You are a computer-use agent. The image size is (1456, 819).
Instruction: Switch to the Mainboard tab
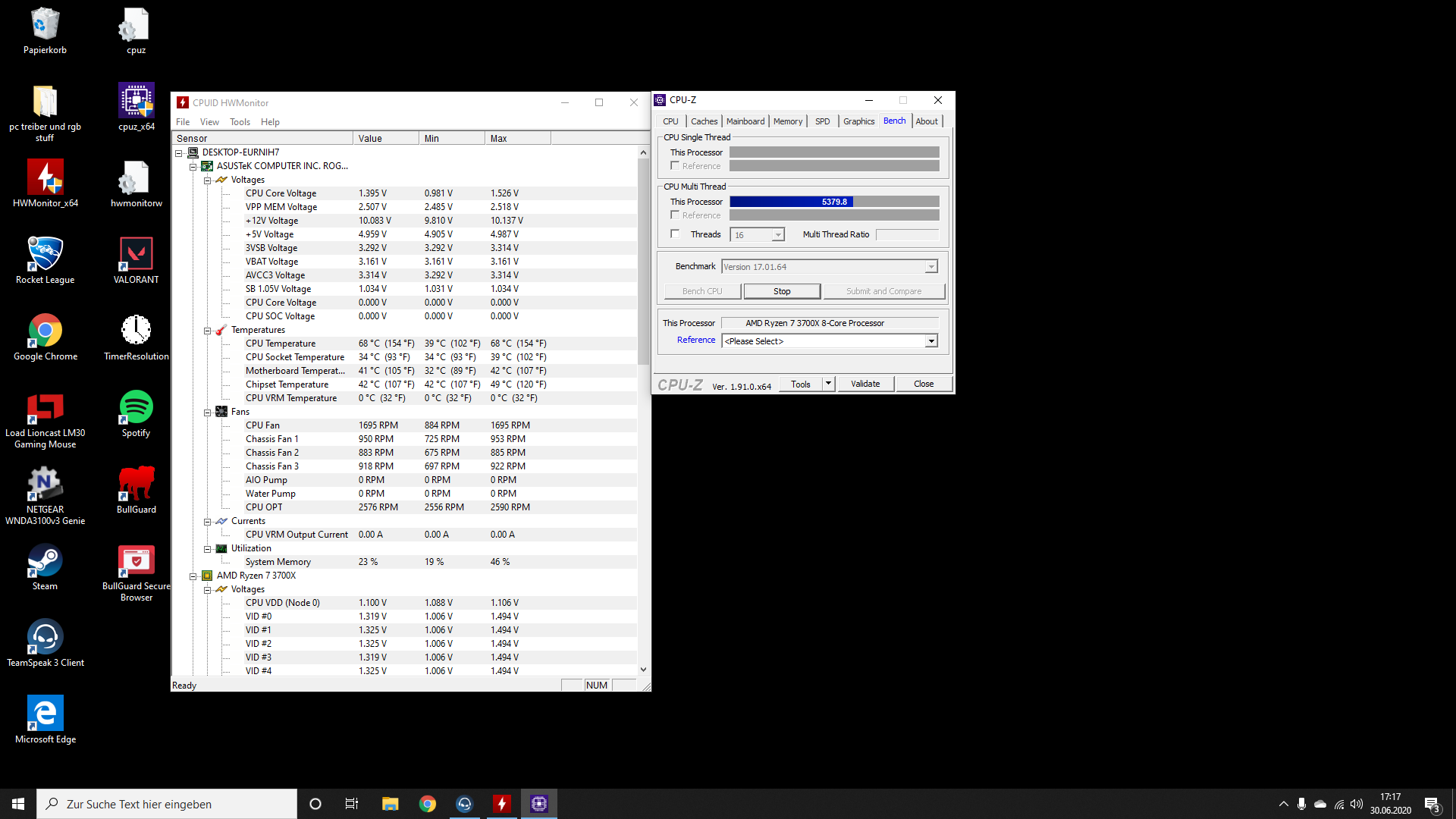(745, 121)
